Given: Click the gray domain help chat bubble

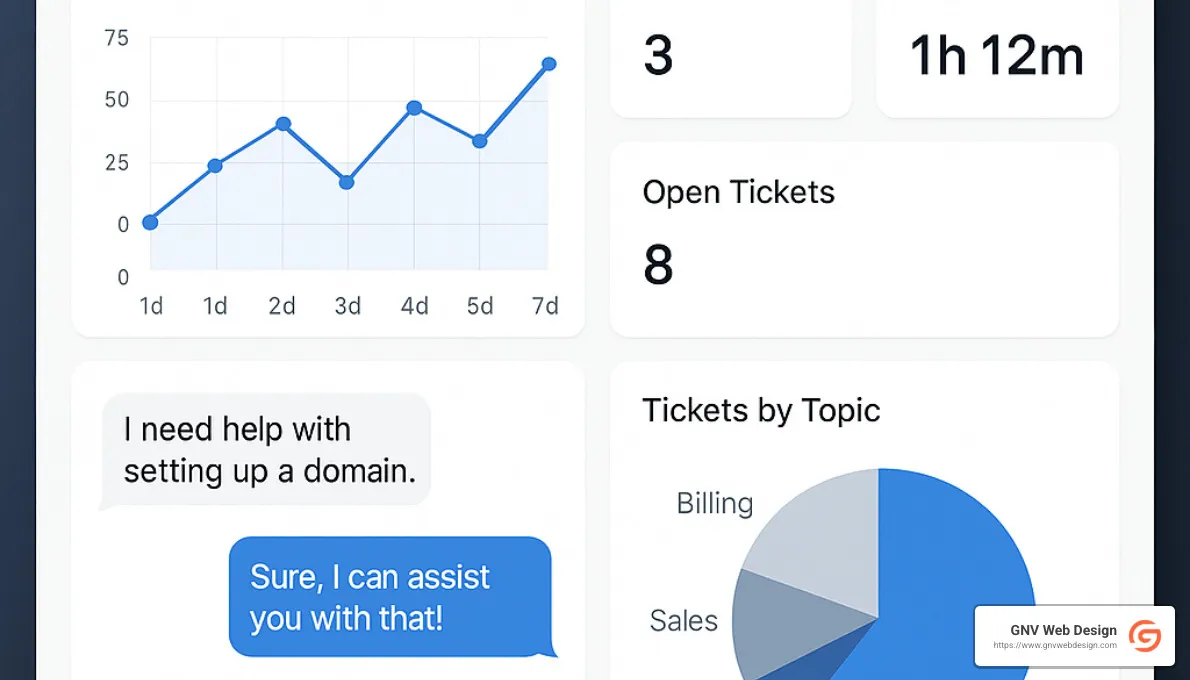Looking at the screenshot, I should click(265, 449).
